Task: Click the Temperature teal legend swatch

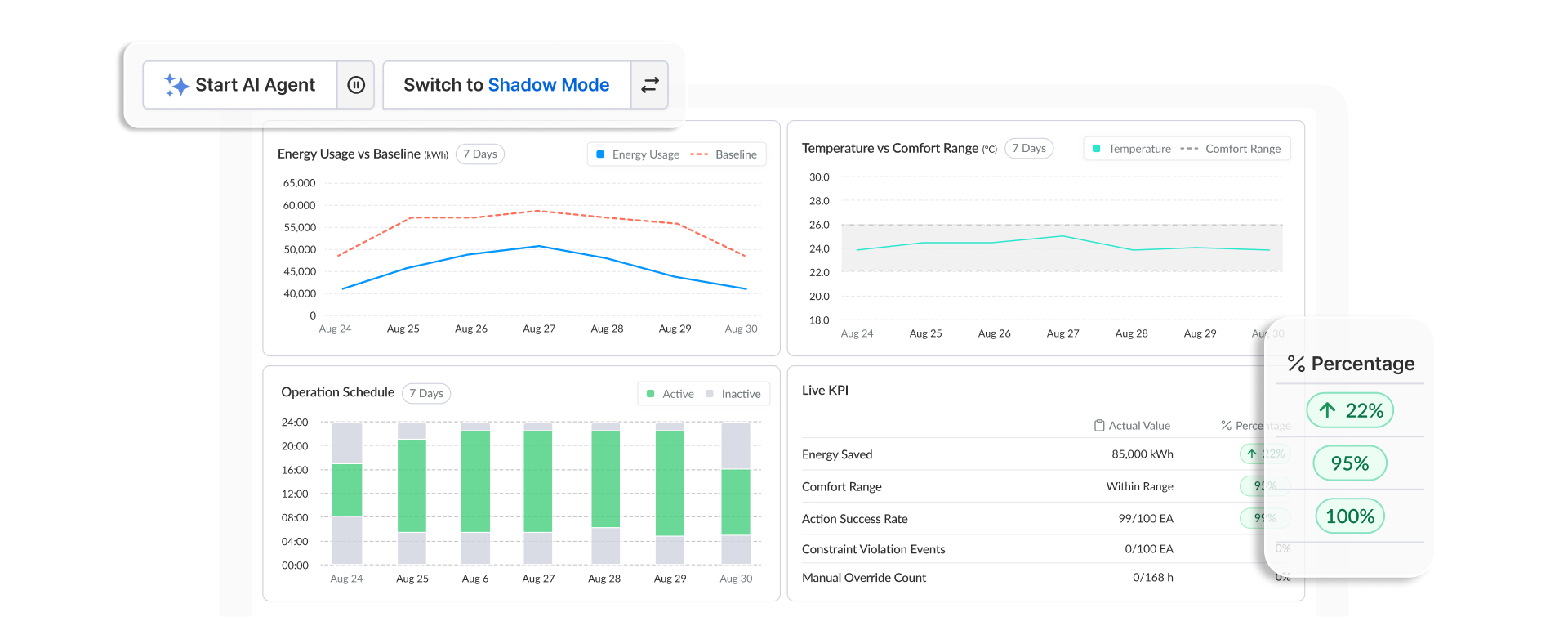Action: tap(1097, 149)
